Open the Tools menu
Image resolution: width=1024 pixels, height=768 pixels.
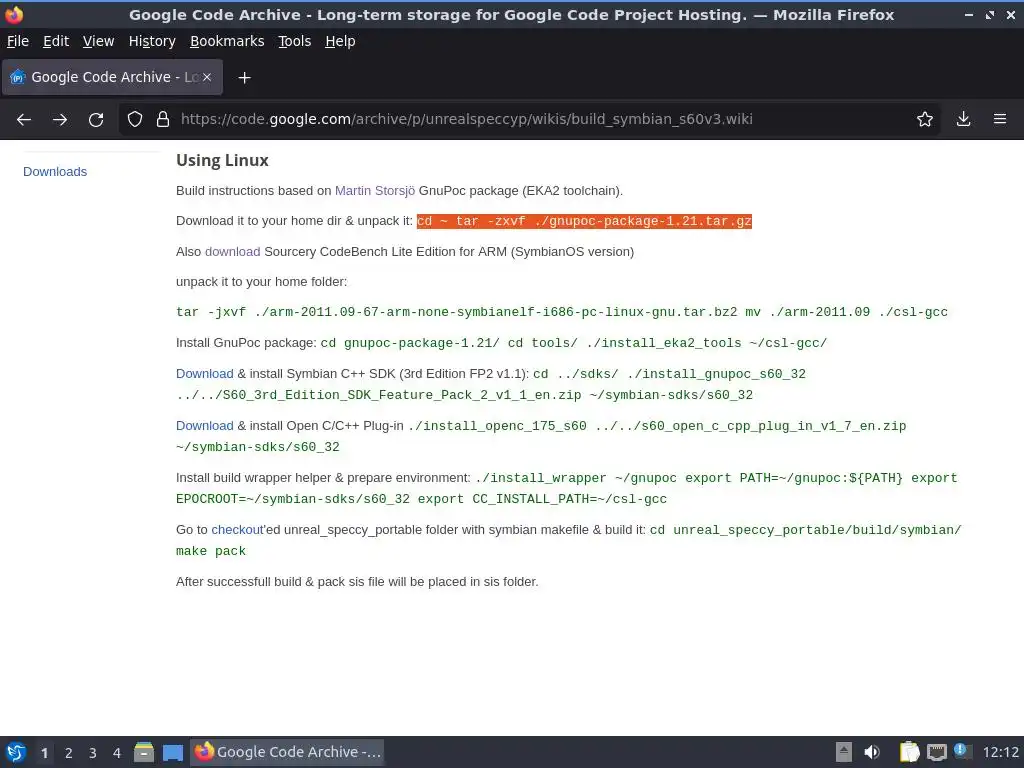click(x=295, y=41)
